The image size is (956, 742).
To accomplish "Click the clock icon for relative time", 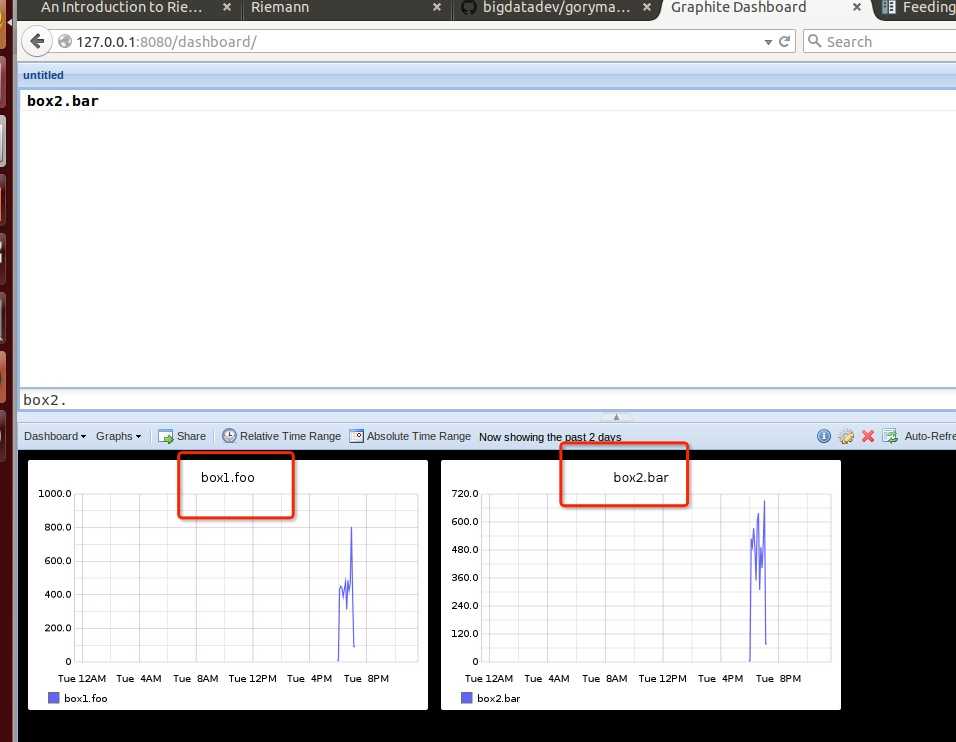I will pyautogui.click(x=229, y=436).
